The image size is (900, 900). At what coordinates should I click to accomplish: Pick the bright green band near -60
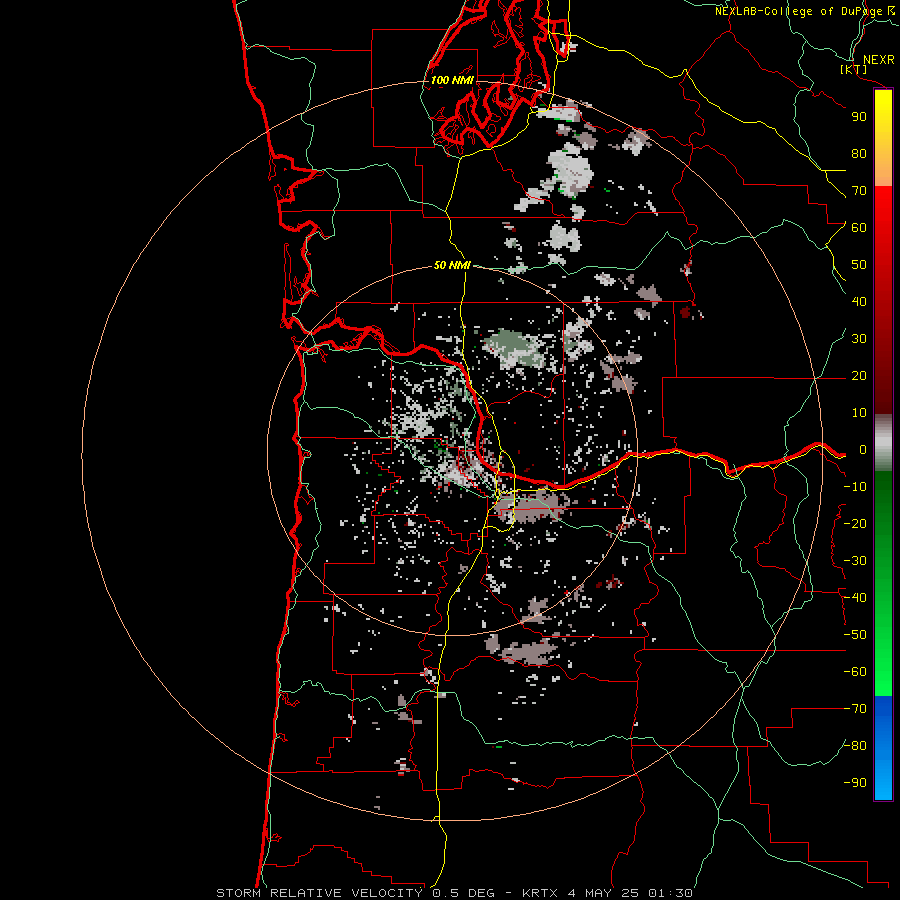[x=883, y=672]
